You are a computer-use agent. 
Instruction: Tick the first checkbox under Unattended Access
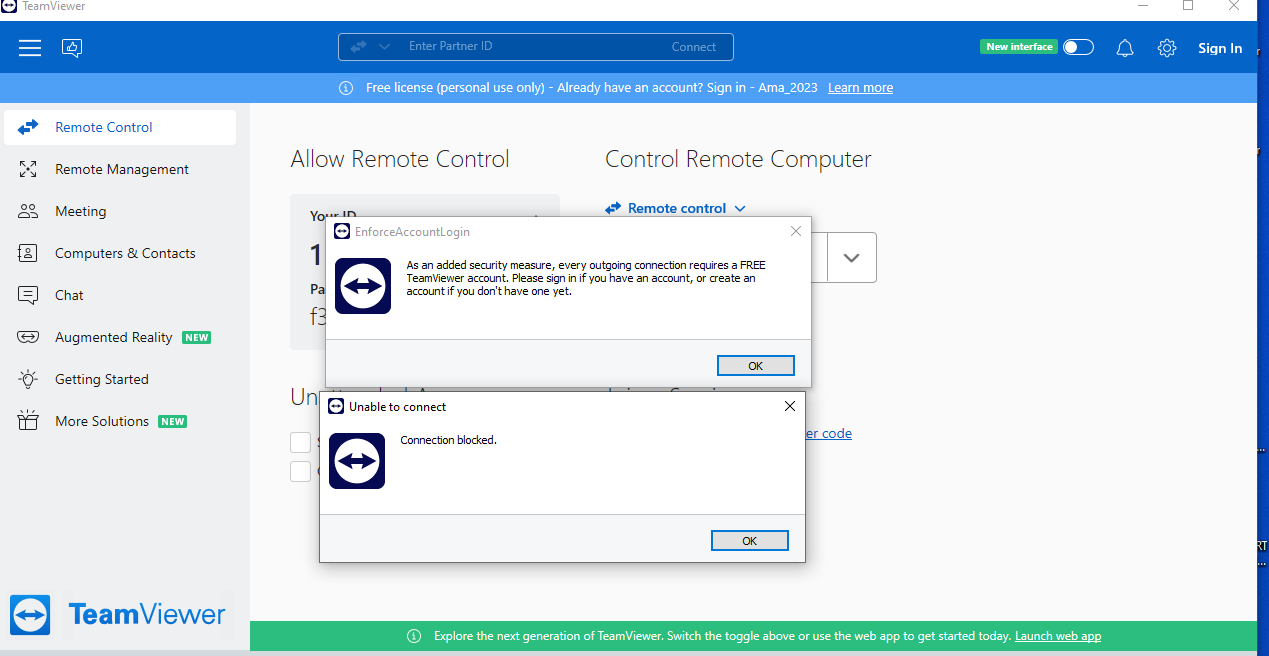pos(300,442)
